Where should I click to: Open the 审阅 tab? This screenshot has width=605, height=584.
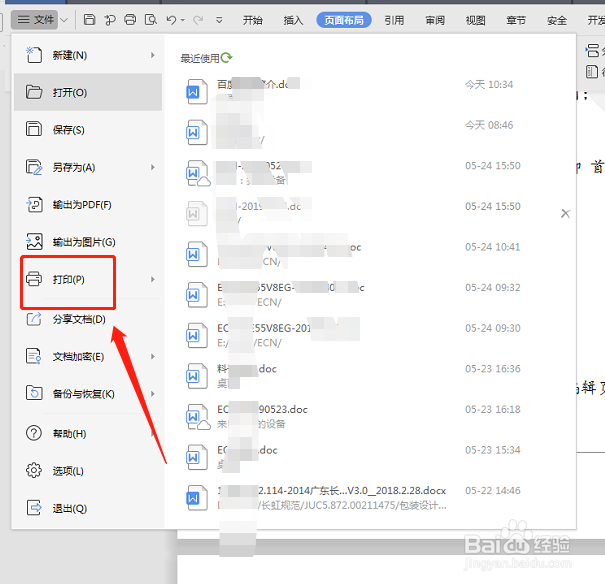click(435, 20)
